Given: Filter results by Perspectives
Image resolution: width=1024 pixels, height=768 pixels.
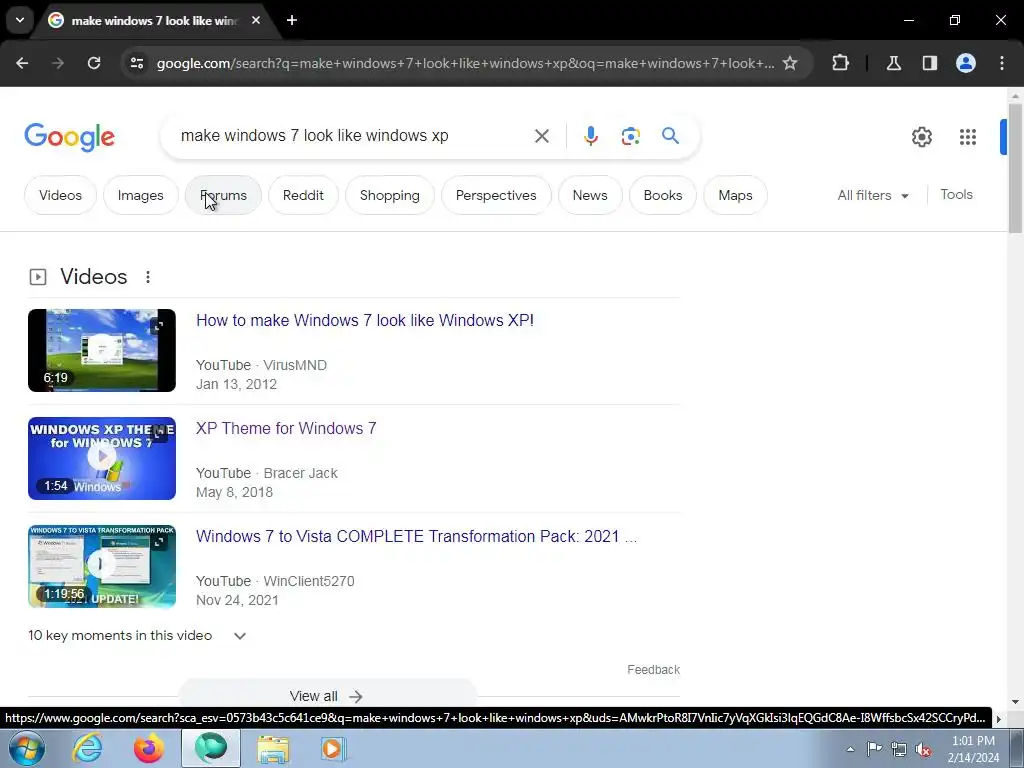Looking at the screenshot, I should coord(496,195).
